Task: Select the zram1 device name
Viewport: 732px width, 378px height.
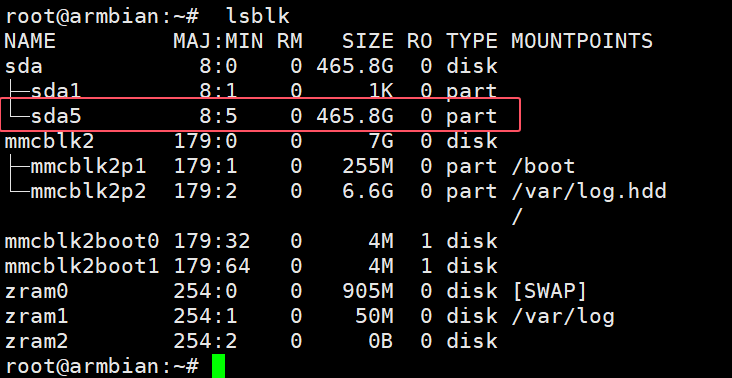Action: pyautogui.click(x=36, y=317)
